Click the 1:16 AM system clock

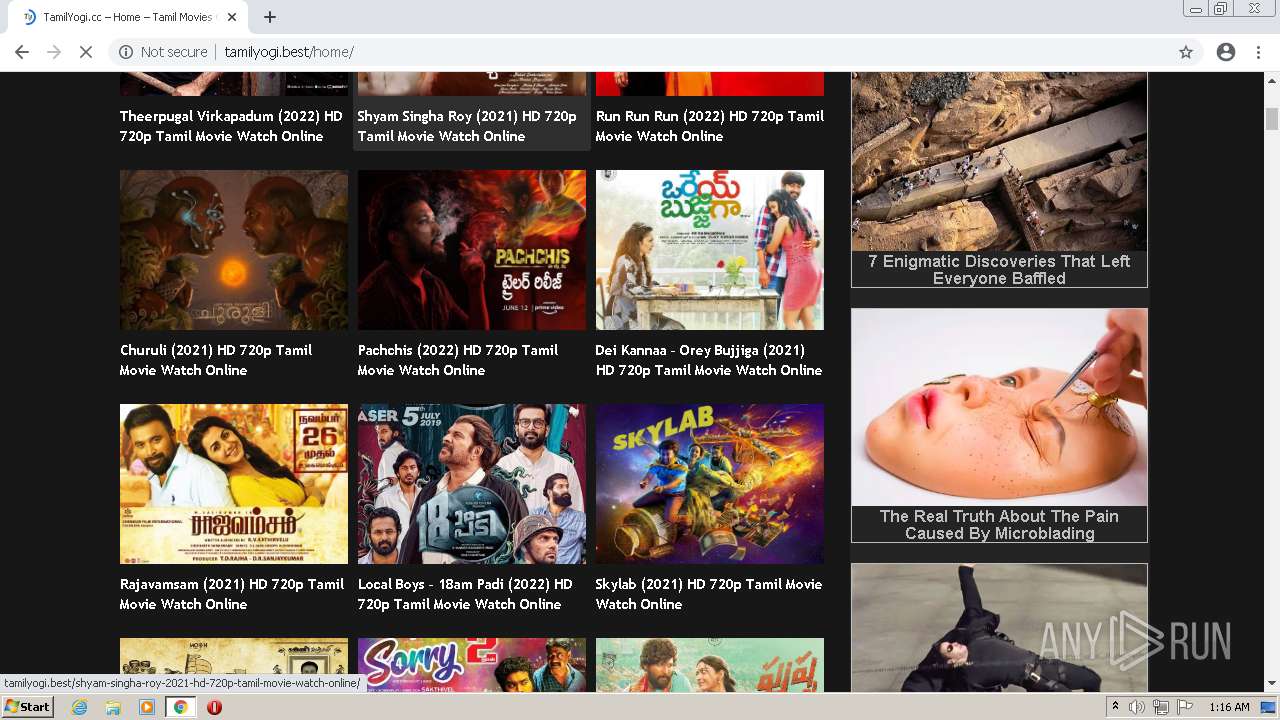pos(1229,707)
